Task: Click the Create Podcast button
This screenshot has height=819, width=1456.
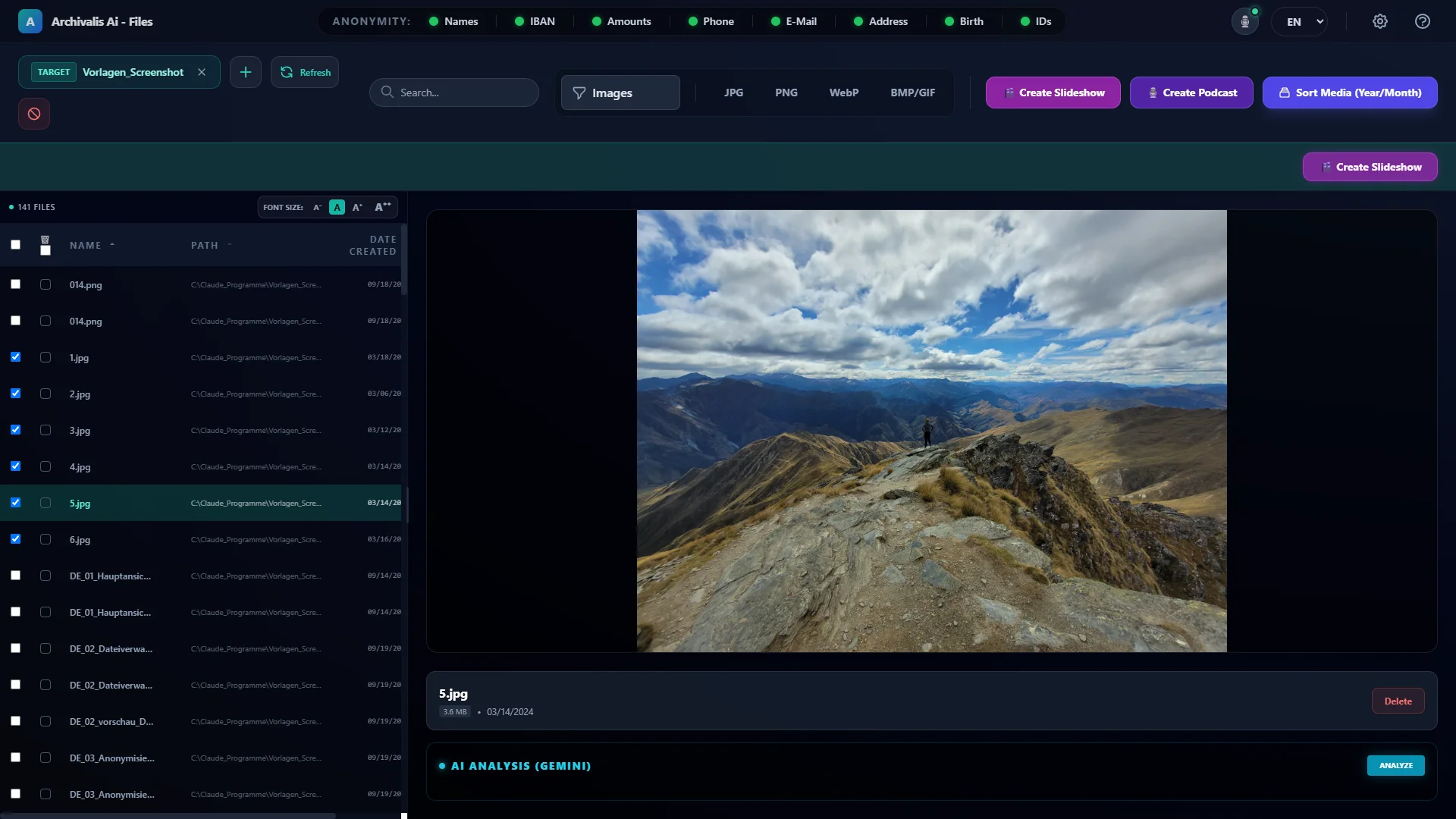Action: (1191, 93)
